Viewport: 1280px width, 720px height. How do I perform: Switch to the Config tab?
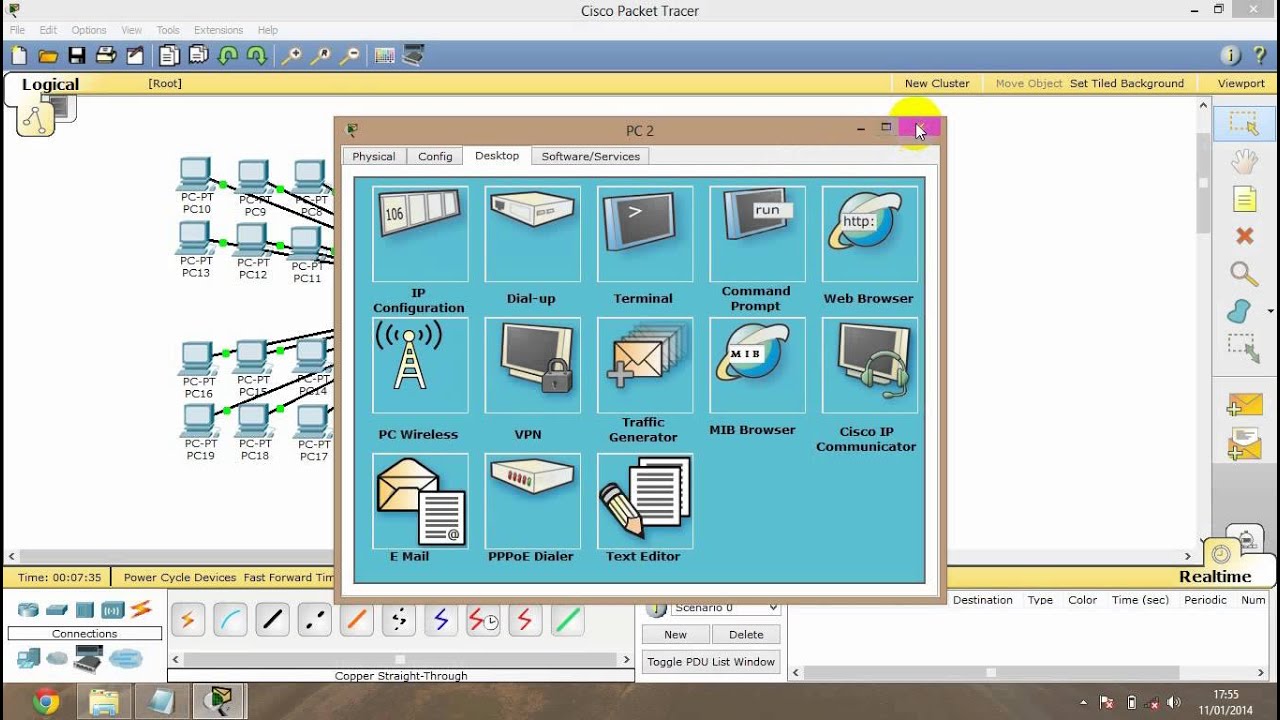pyautogui.click(x=435, y=156)
